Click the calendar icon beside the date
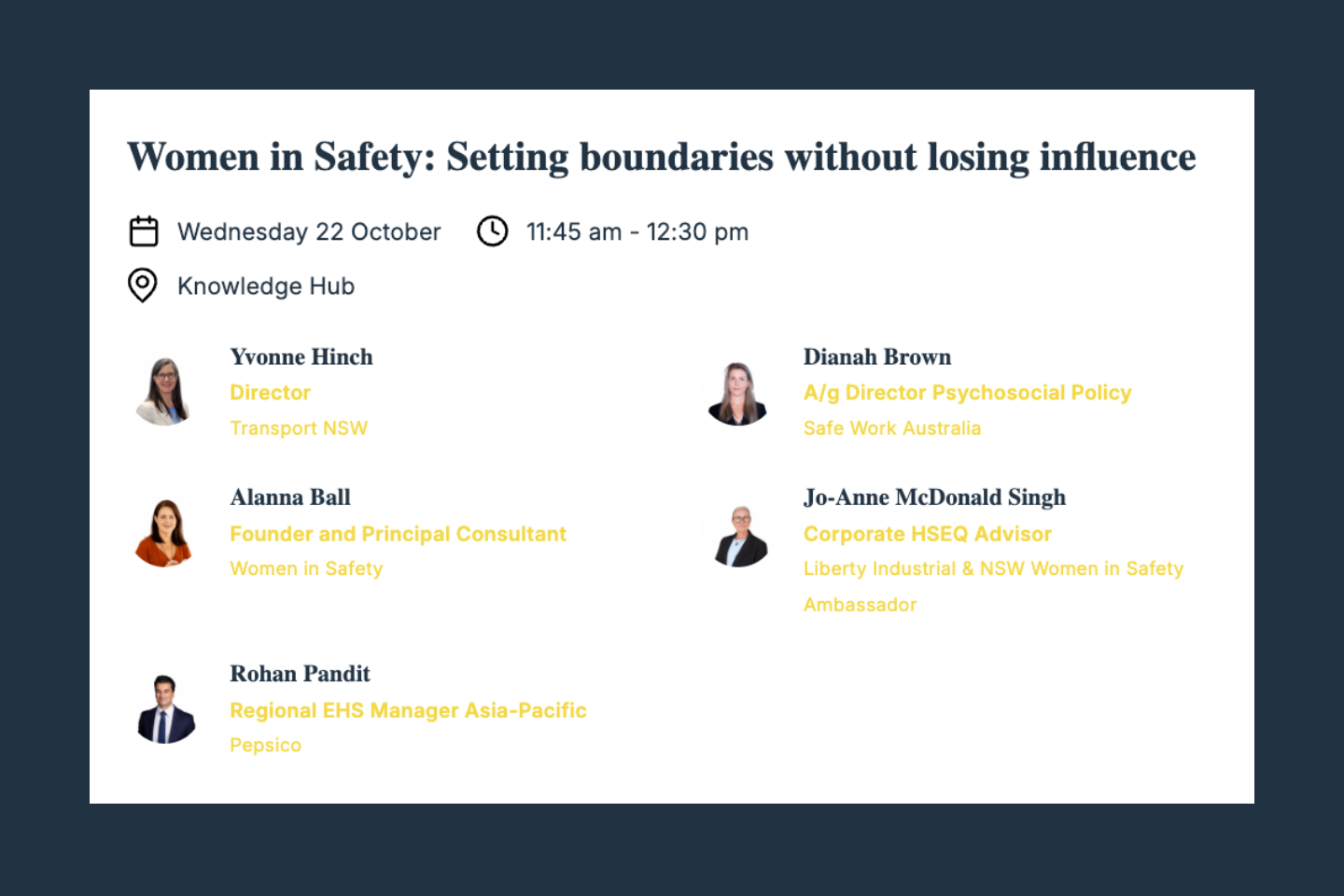Viewport: 1344px width, 896px height. [x=144, y=231]
